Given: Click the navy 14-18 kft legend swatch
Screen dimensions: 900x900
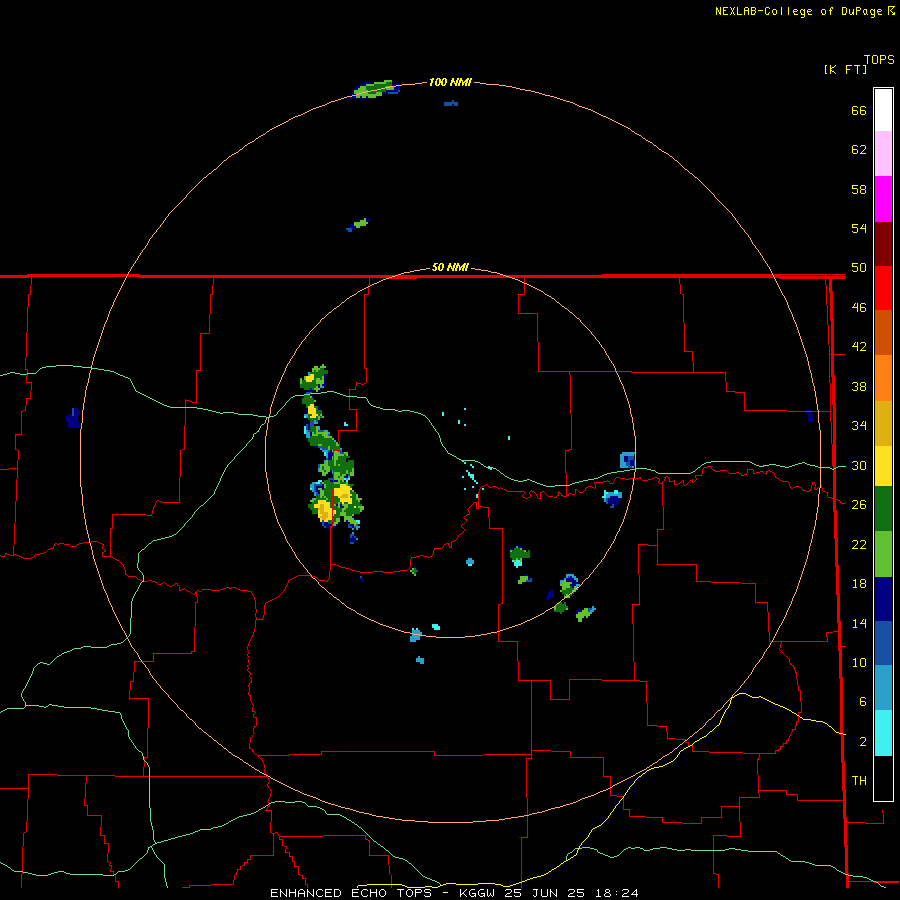Looking at the screenshot, I should tap(883, 599).
